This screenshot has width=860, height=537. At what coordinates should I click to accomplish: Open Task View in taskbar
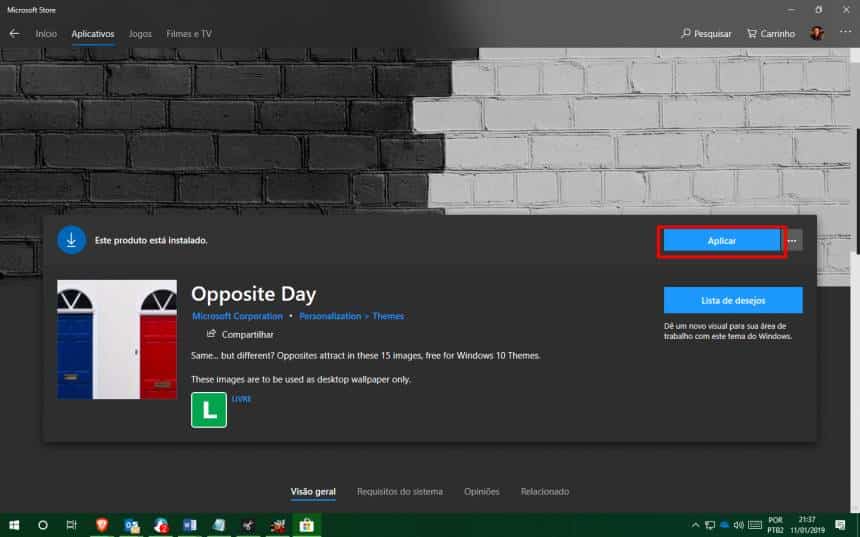click(71, 525)
